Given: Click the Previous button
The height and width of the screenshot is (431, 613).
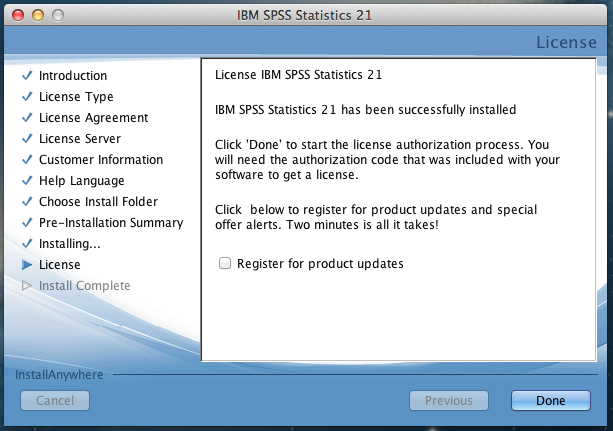Looking at the screenshot, I should point(449,401).
